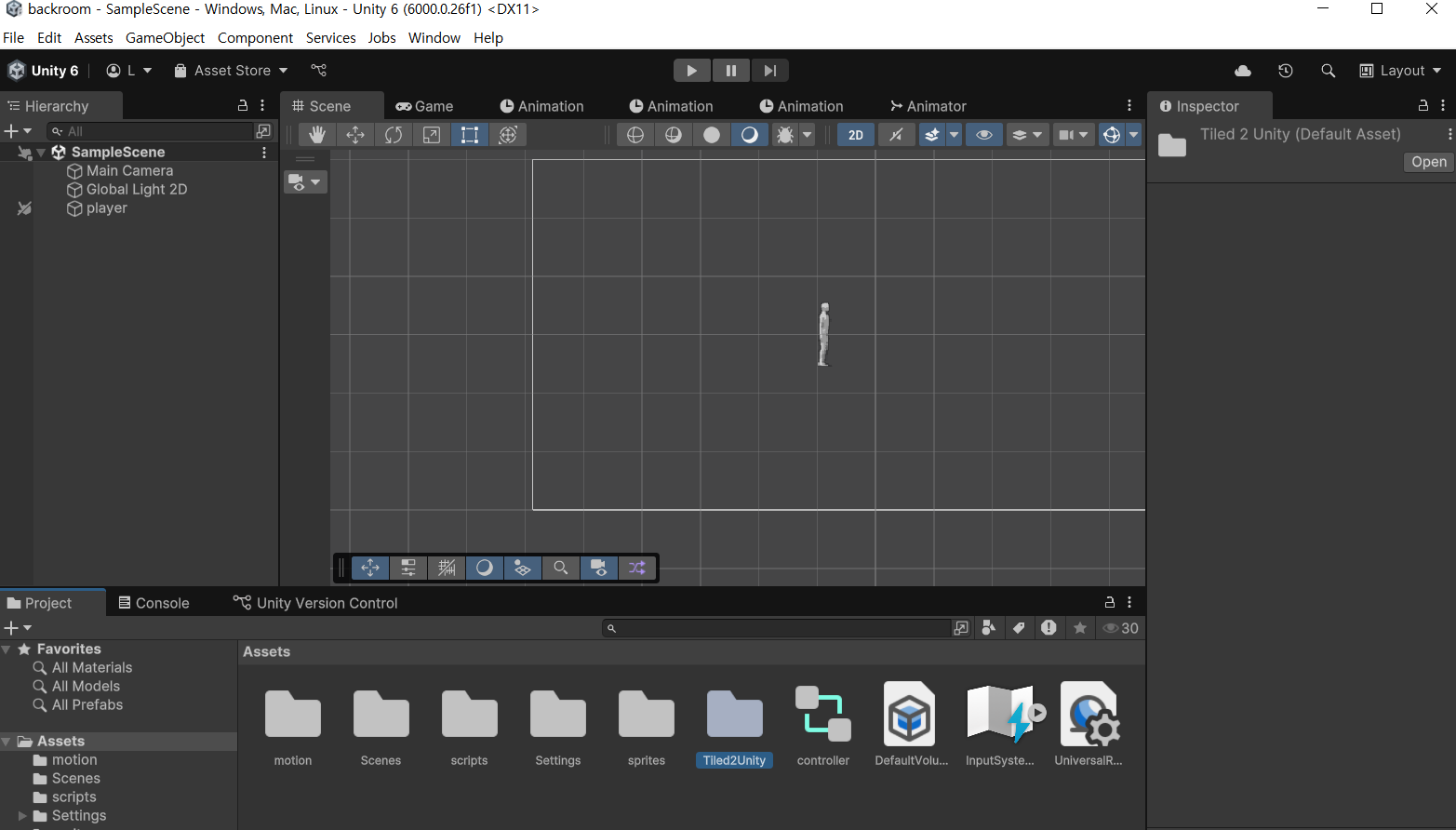Select the Hand view tool
Screen dimensions: 1456x830
tap(317, 135)
